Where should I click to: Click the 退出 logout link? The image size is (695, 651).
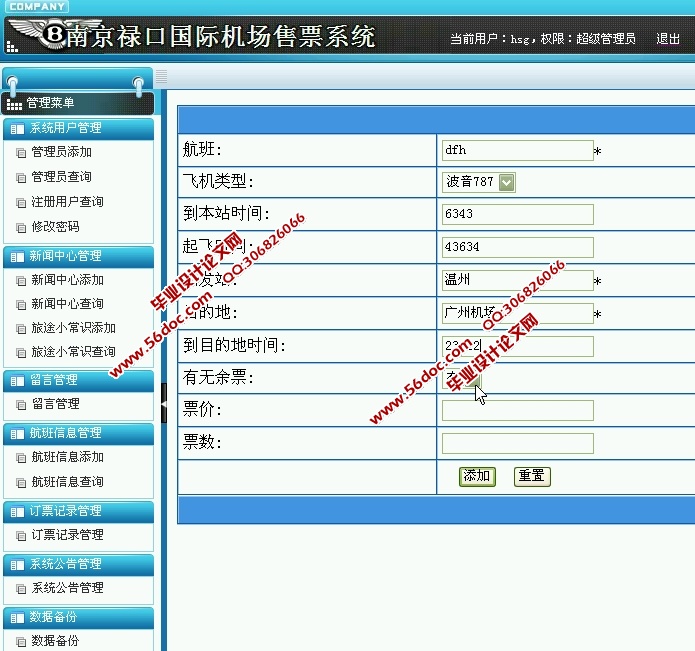click(668, 39)
